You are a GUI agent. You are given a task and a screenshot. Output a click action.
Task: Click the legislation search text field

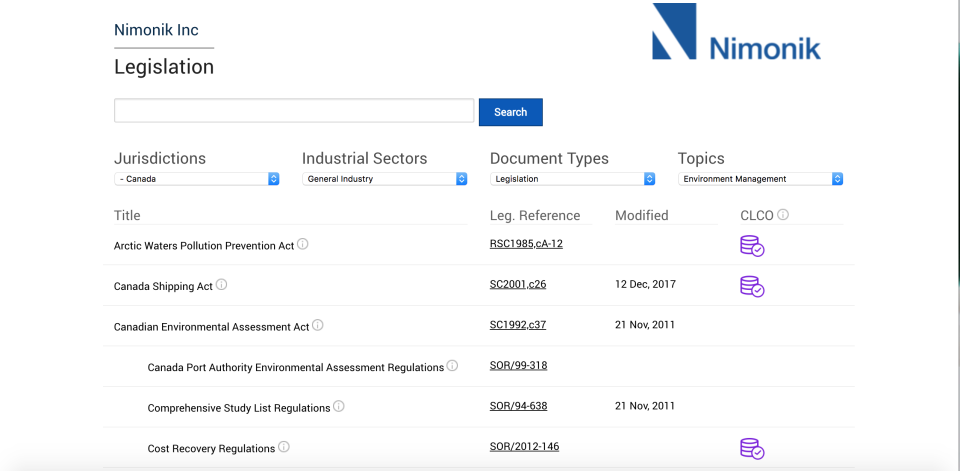(x=294, y=111)
